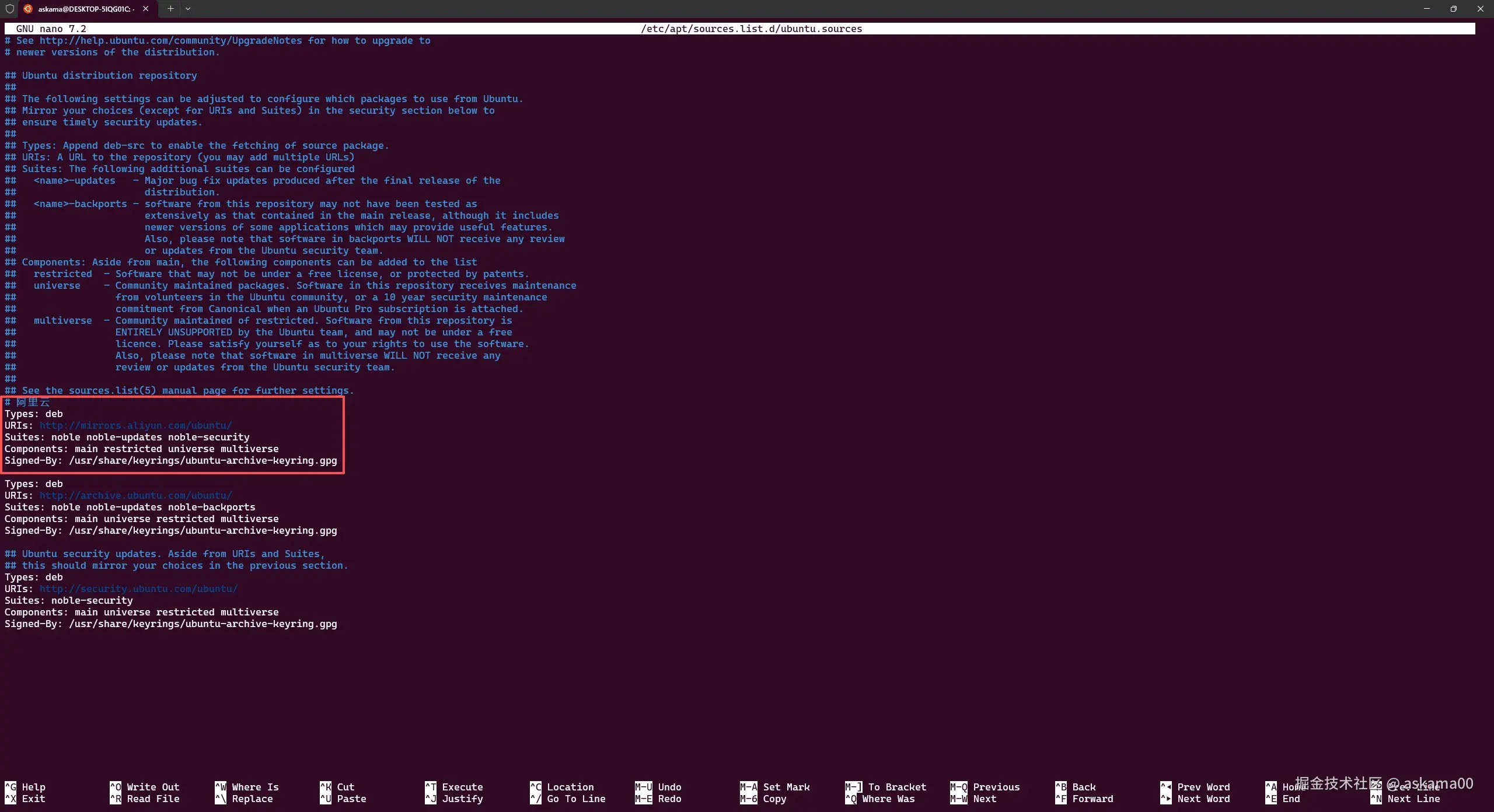Place cursor on 'Suites: noble noble-updates noble-security' line
Viewport: 1494px width, 812px height.
point(127,437)
